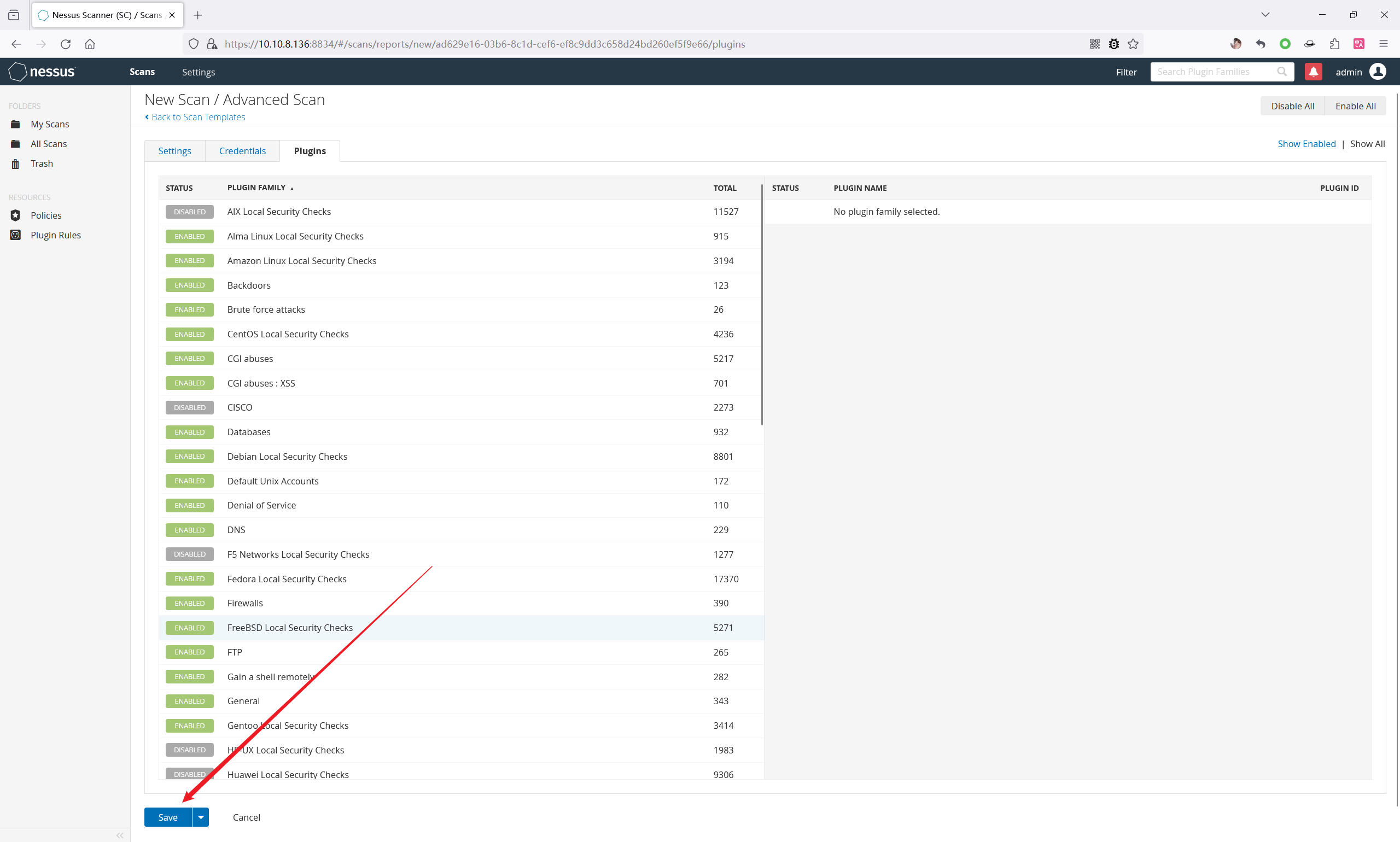Toggle Alma Linux Local Security Checks status

[x=190, y=237]
